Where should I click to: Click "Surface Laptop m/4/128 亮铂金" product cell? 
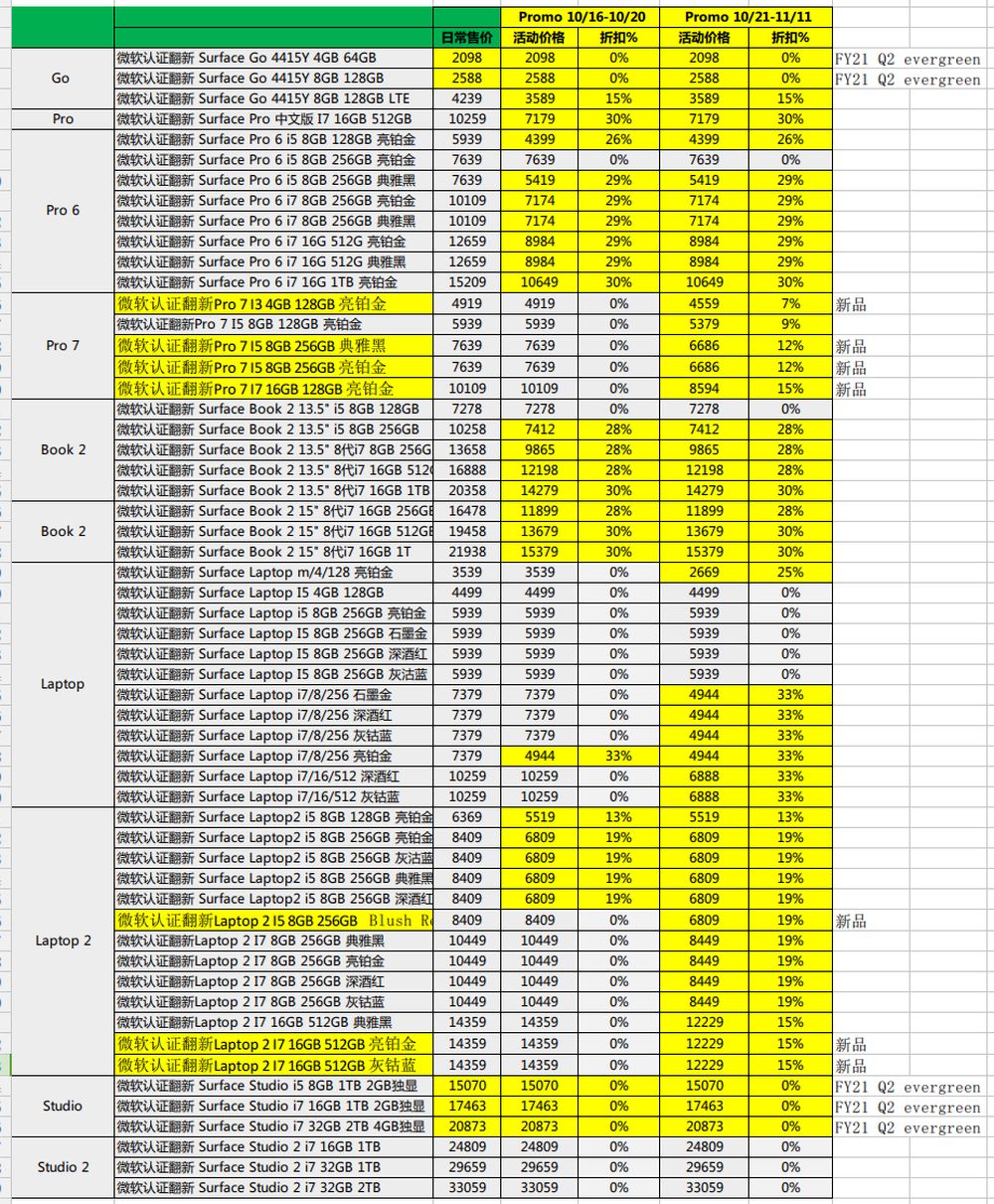tap(273, 572)
